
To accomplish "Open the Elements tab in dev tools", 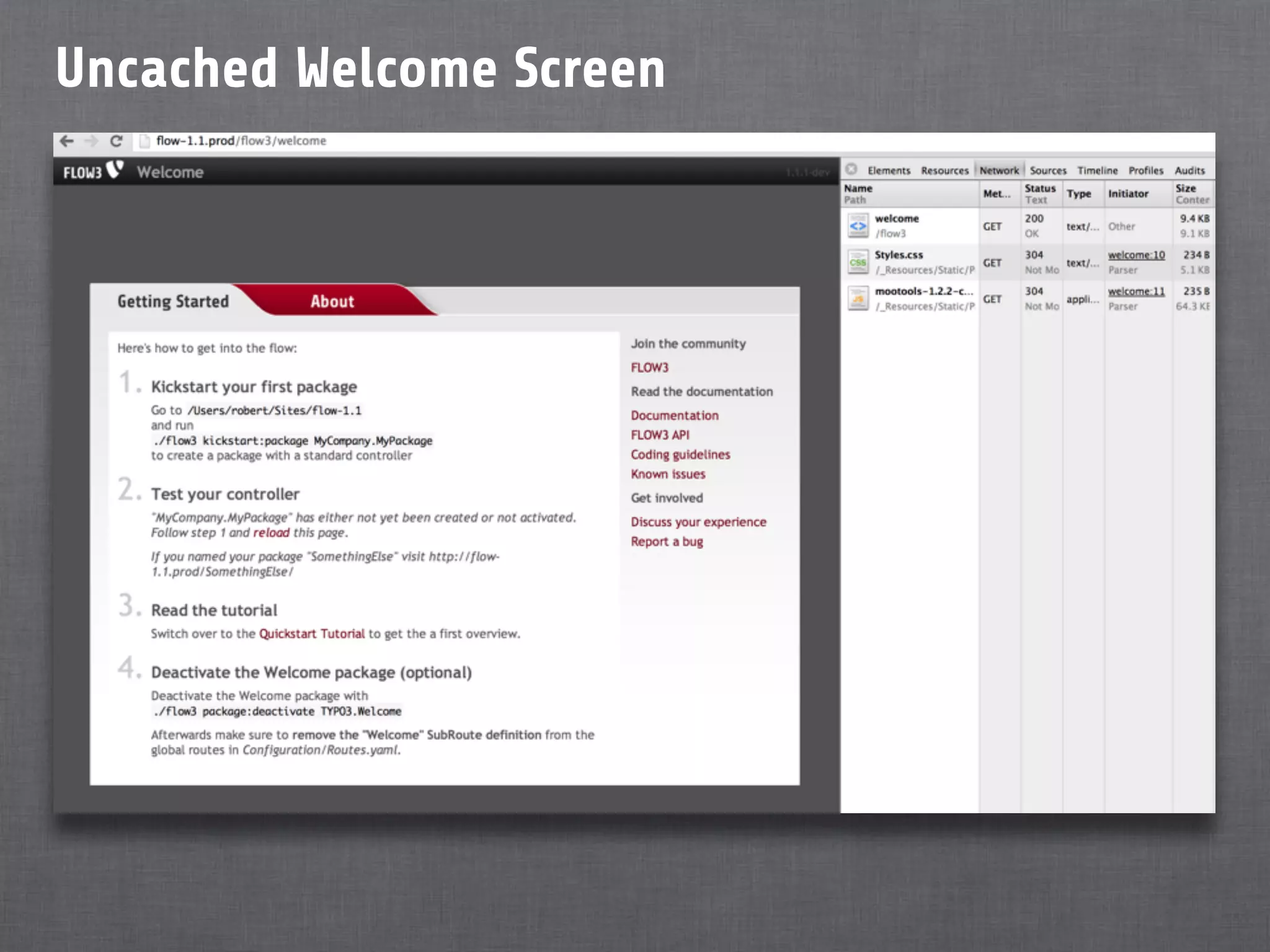I will click(889, 170).
